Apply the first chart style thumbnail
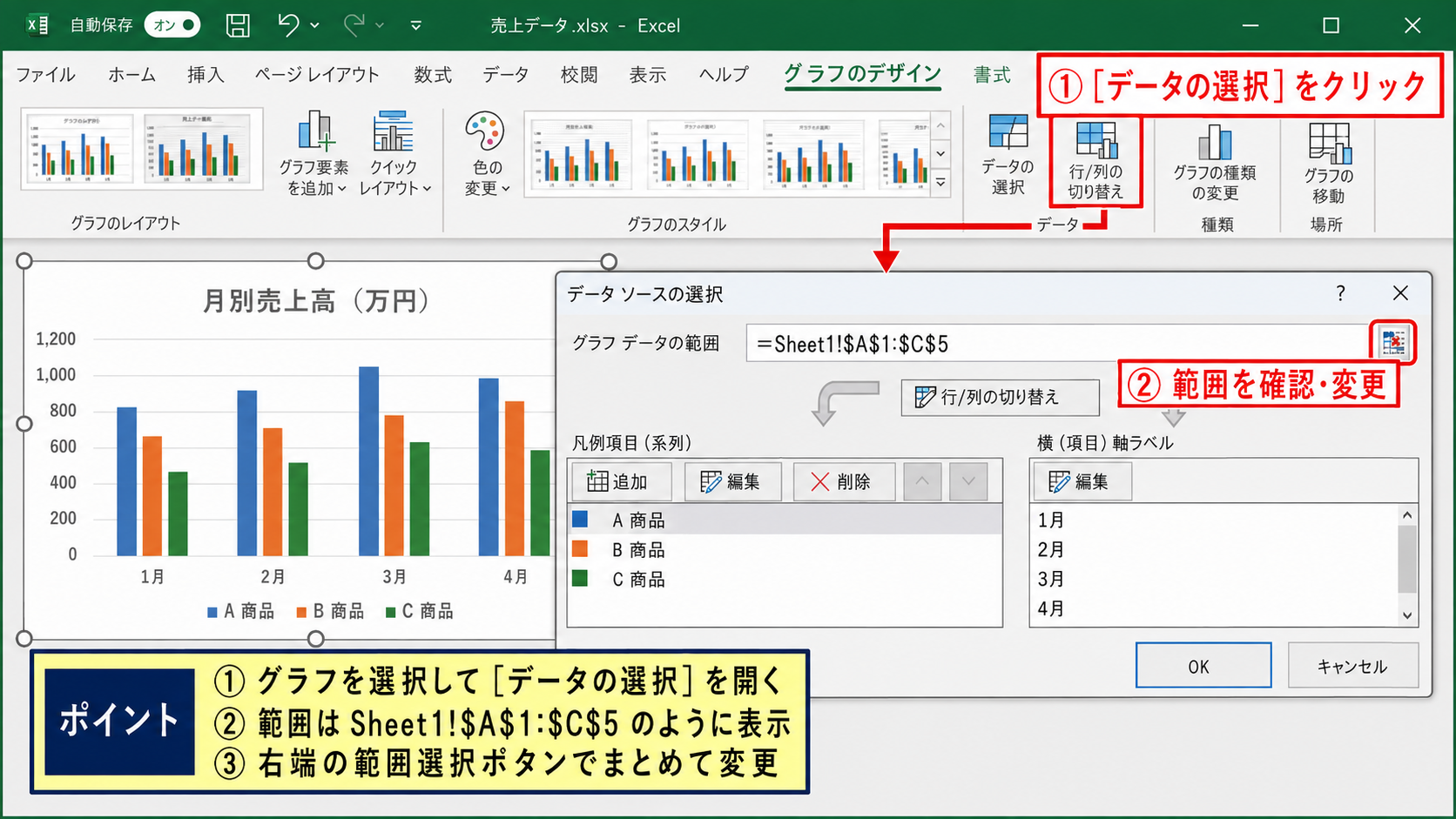 (581, 154)
